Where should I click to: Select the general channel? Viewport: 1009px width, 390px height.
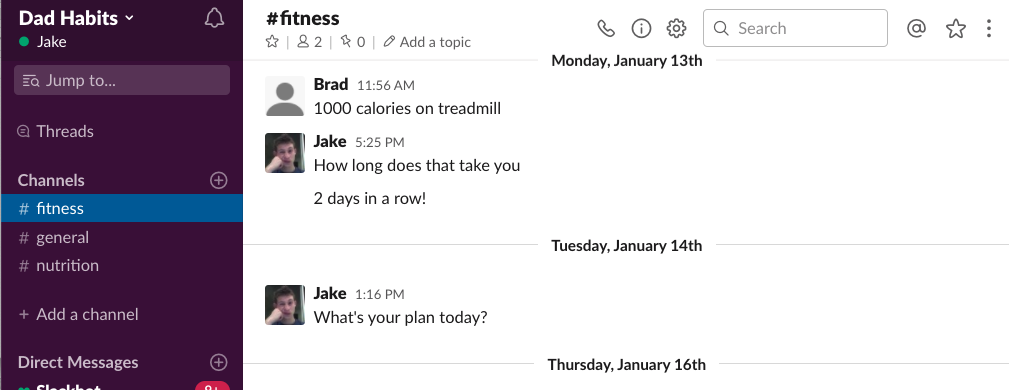point(122,237)
